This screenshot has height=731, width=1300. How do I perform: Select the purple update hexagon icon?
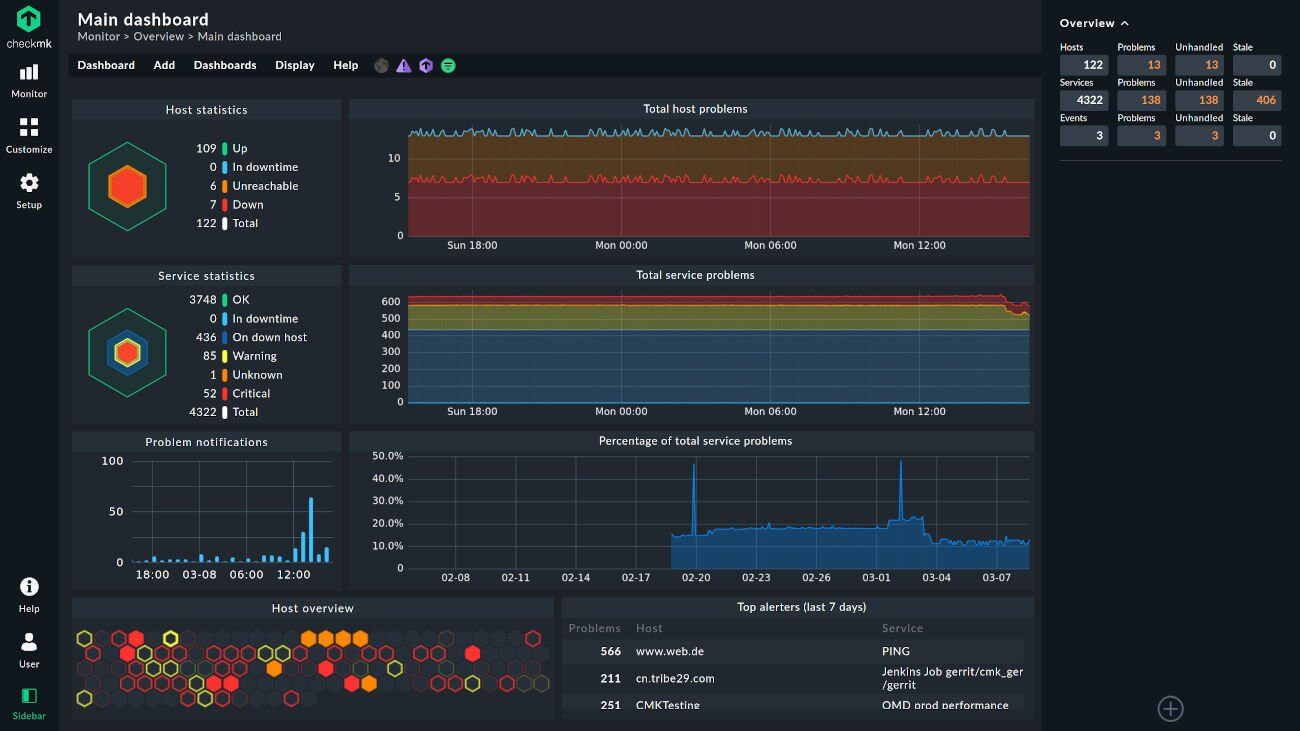[x=425, y=65]
